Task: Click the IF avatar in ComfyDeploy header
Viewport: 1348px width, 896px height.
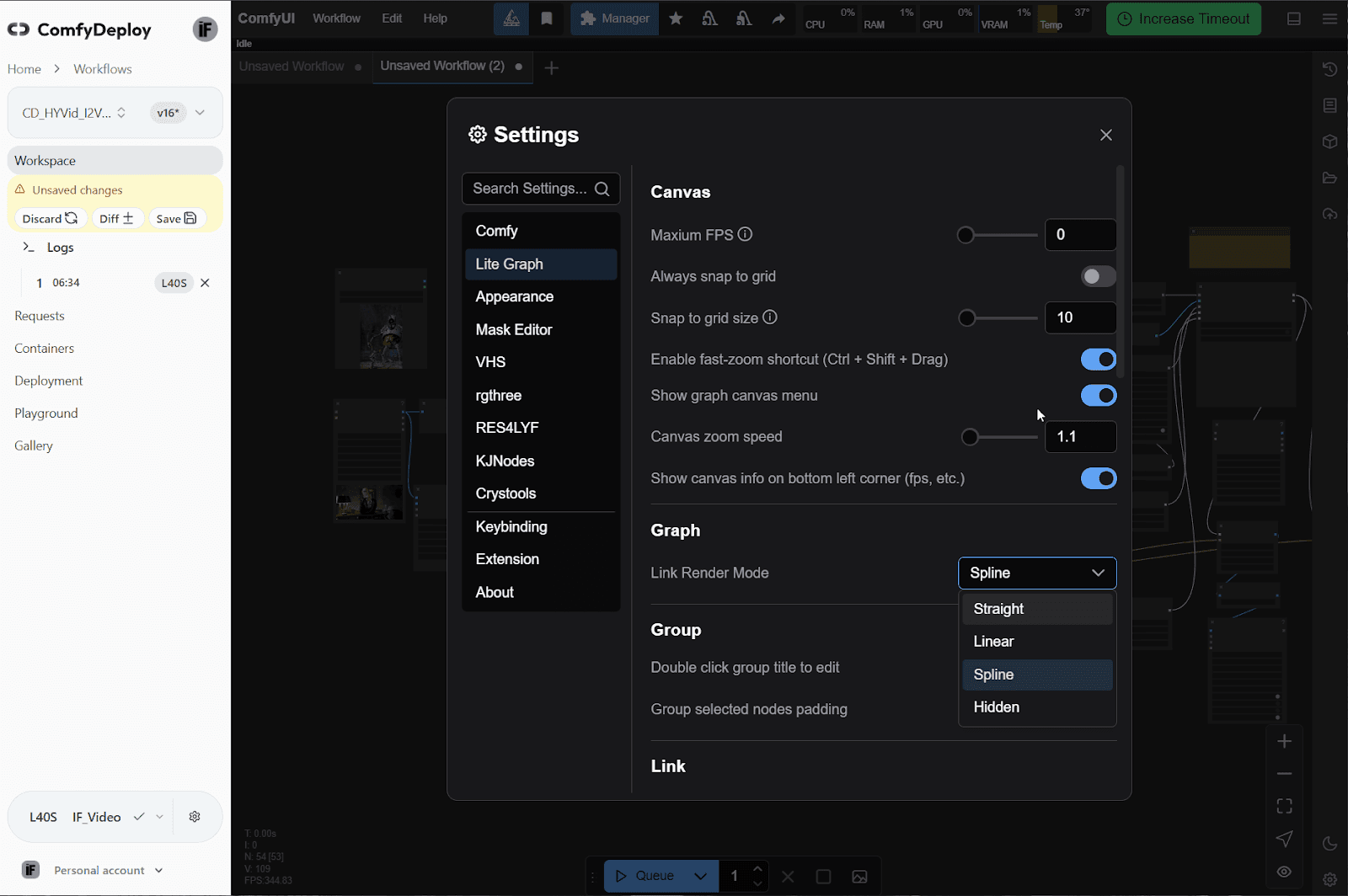Action: [x=205, y=29]
